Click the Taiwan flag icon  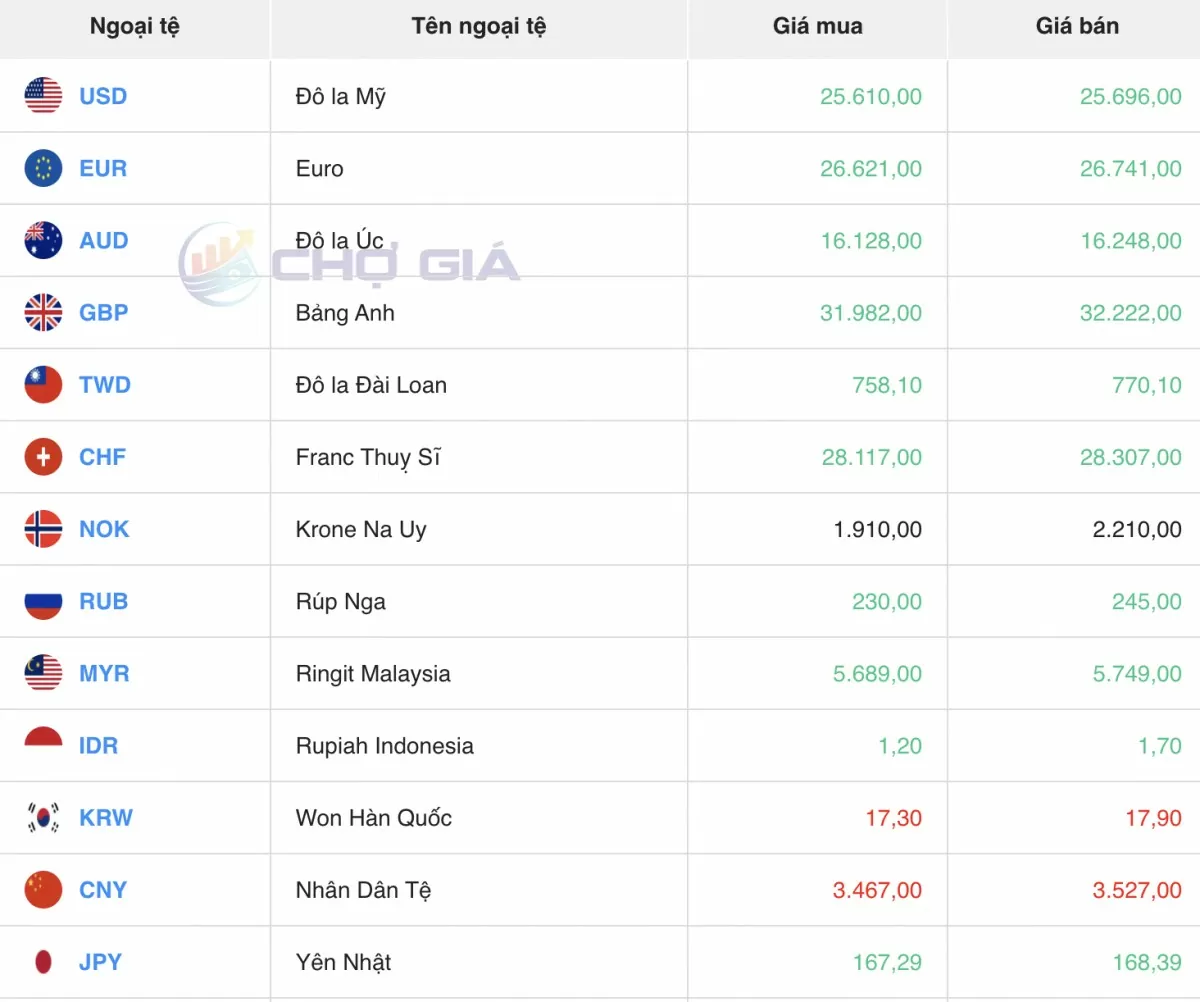click(x=43, y=385)
